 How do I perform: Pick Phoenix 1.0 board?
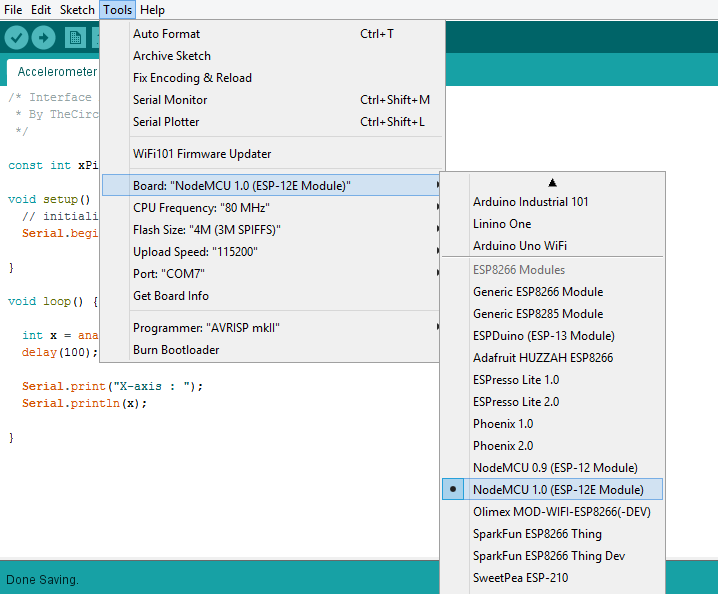(x=552, y=424)
